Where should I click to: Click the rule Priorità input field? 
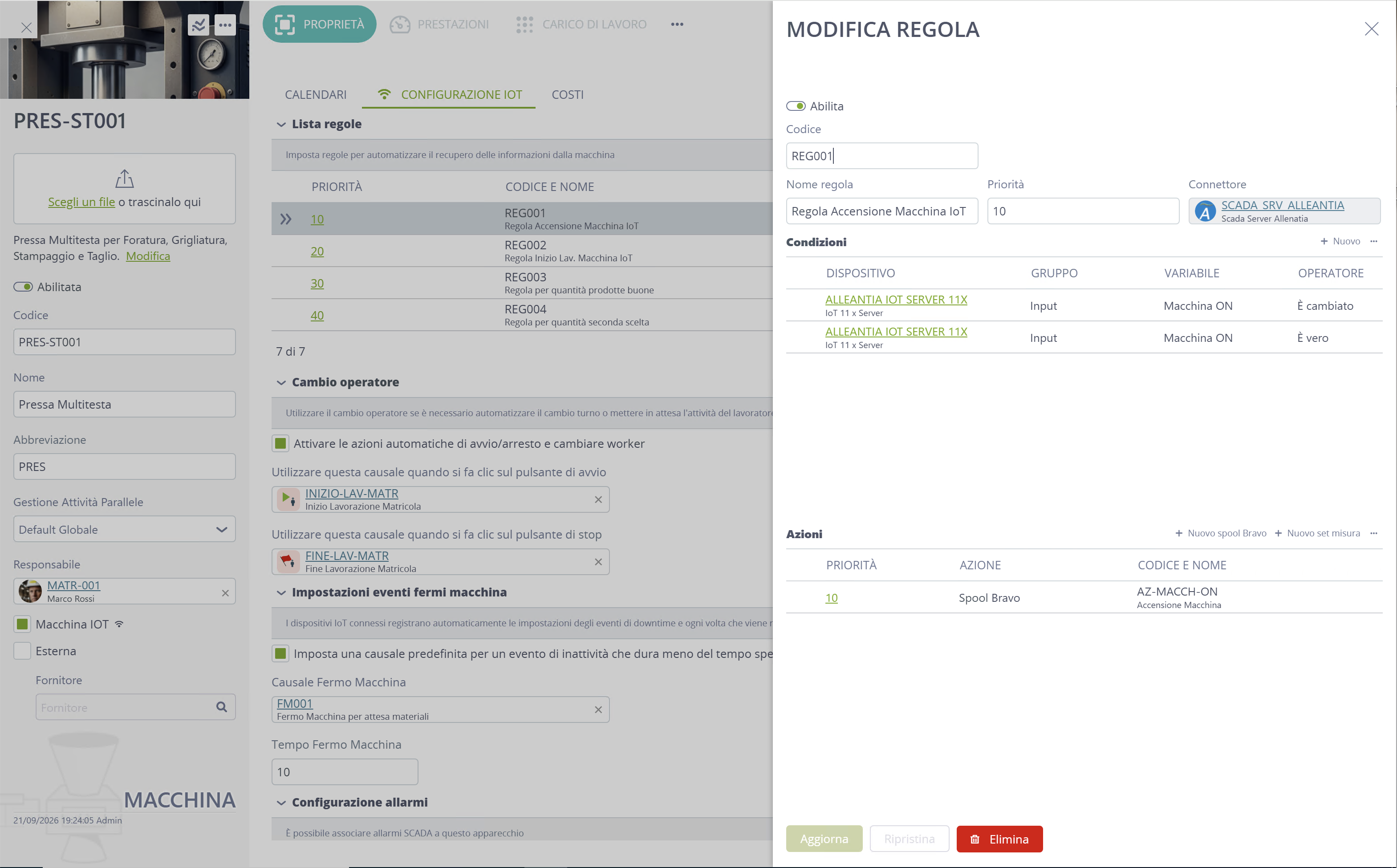coord(1084,211)
